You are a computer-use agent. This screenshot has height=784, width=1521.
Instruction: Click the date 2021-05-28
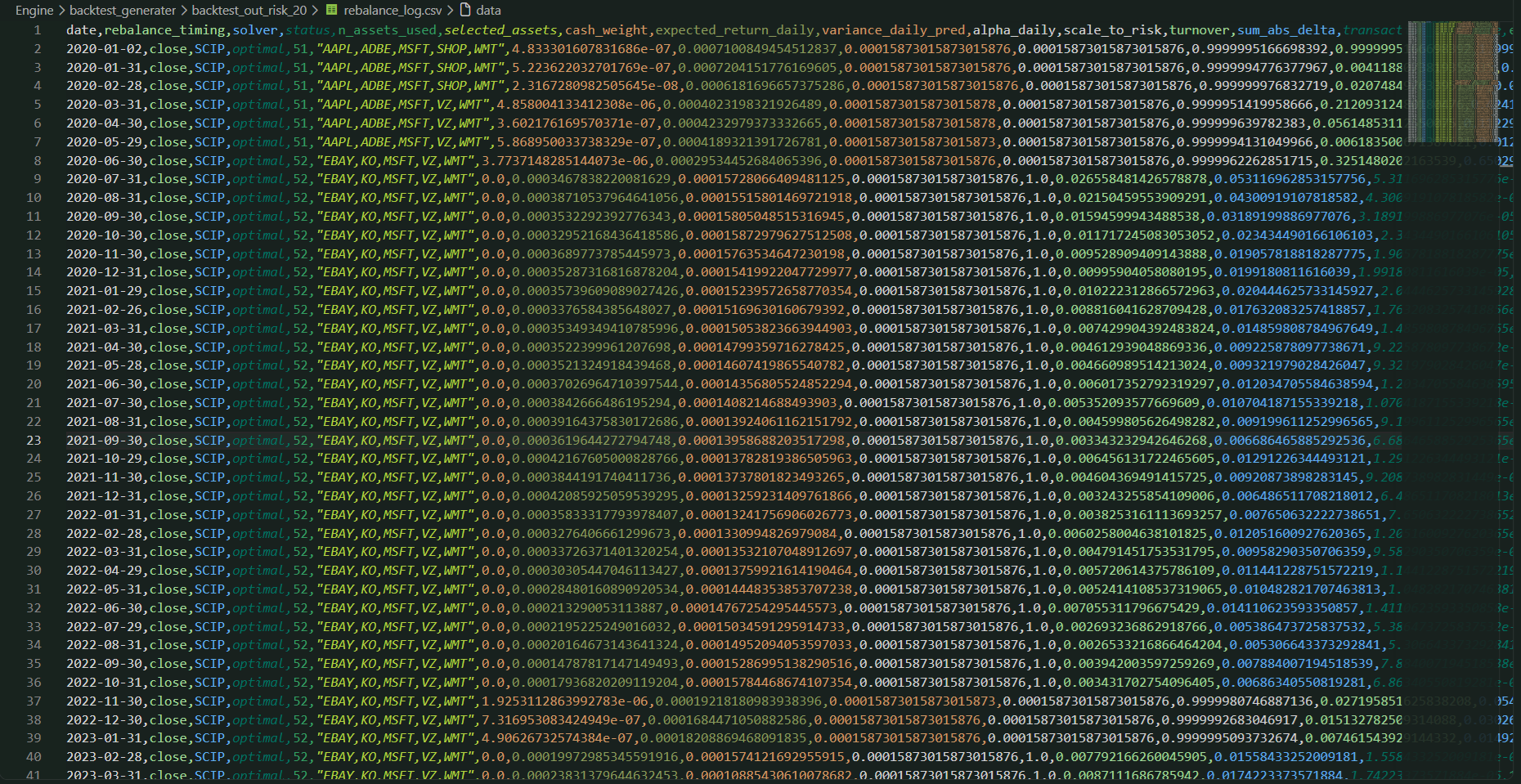[x=104, y=365]
